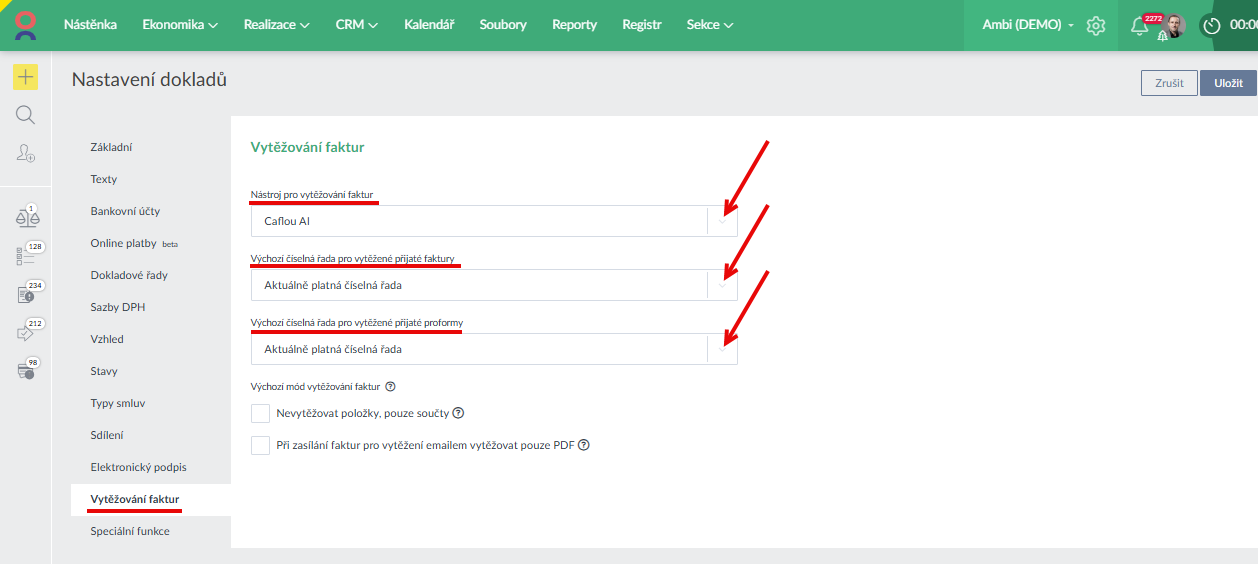Open search with the magnifier icon
This screenshot has width=1258, height=564.
click(x=25, y=115)
